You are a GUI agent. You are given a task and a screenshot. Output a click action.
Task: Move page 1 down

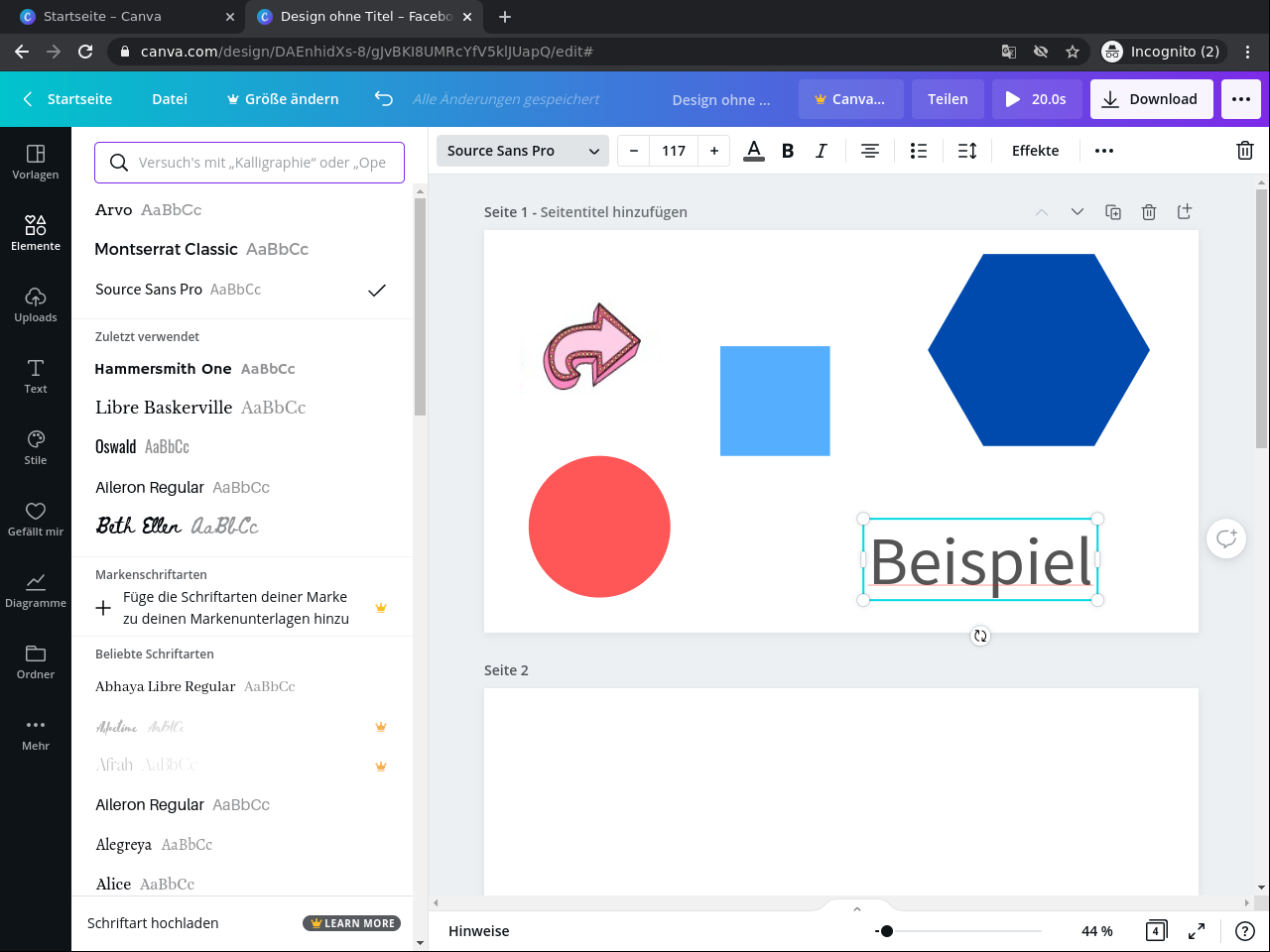[x=1078, y=212]
